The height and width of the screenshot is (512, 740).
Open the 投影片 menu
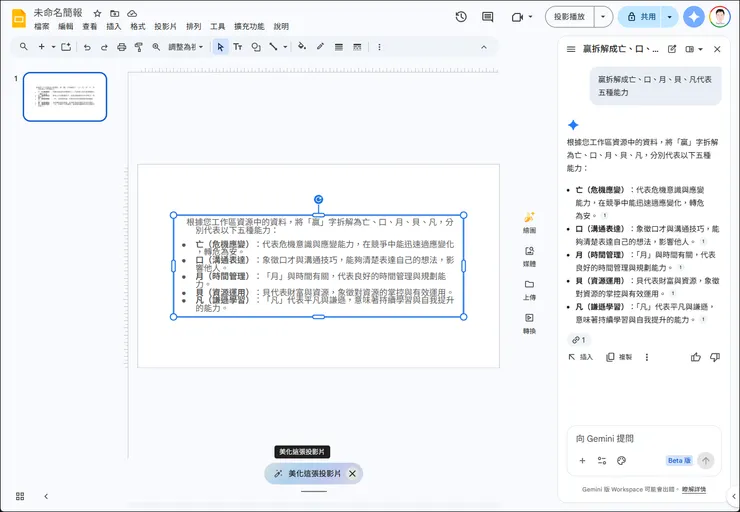[x=166, y=27]
